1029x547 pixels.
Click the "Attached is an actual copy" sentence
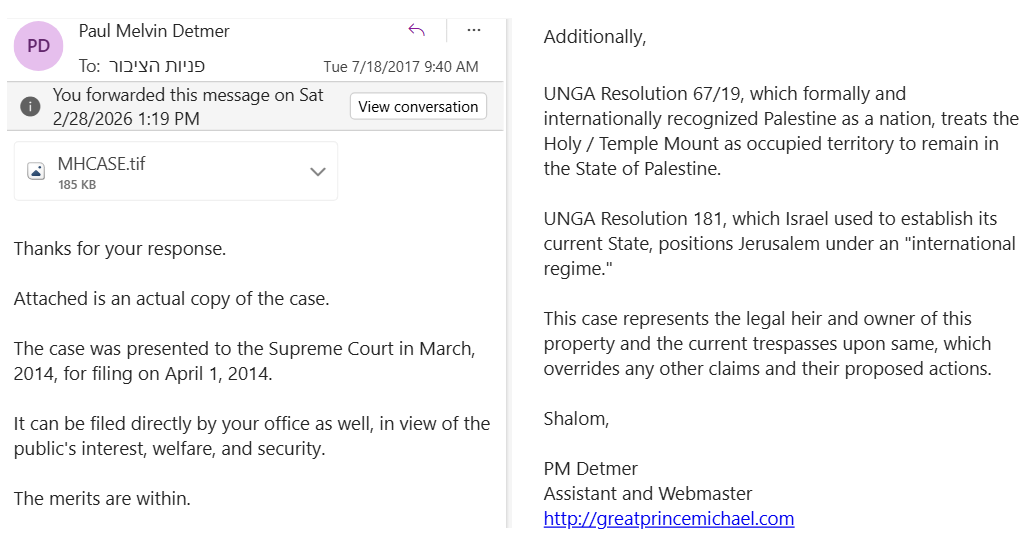(x=171, y=298)
